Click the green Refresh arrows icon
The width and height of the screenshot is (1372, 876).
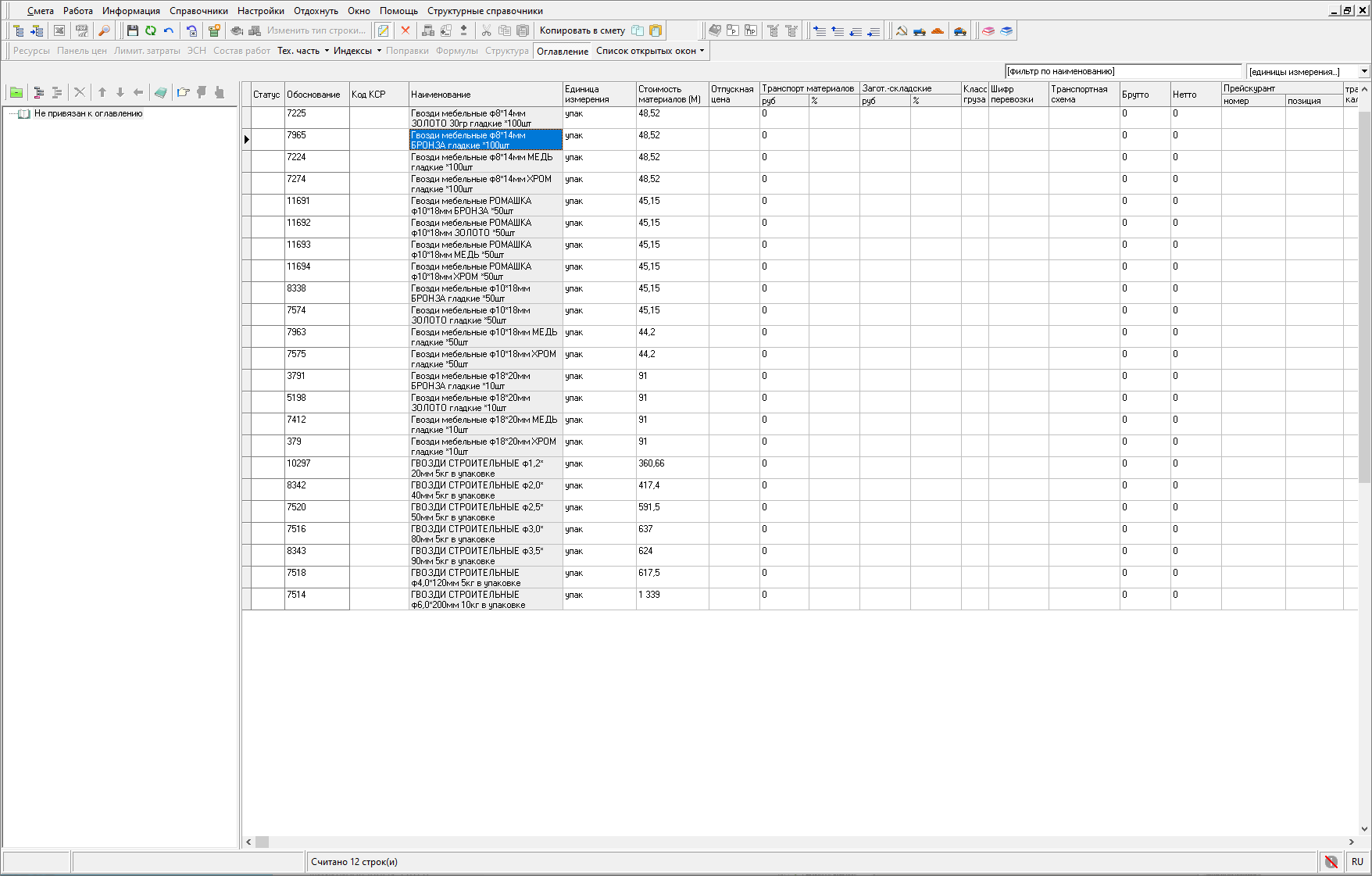click(x=150, y=30)
